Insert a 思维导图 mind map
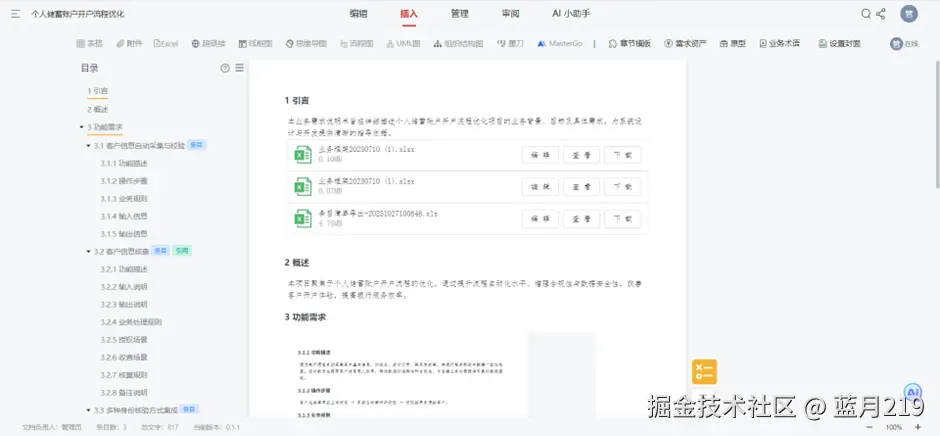 pyautogui.click(x=306, y=43)
